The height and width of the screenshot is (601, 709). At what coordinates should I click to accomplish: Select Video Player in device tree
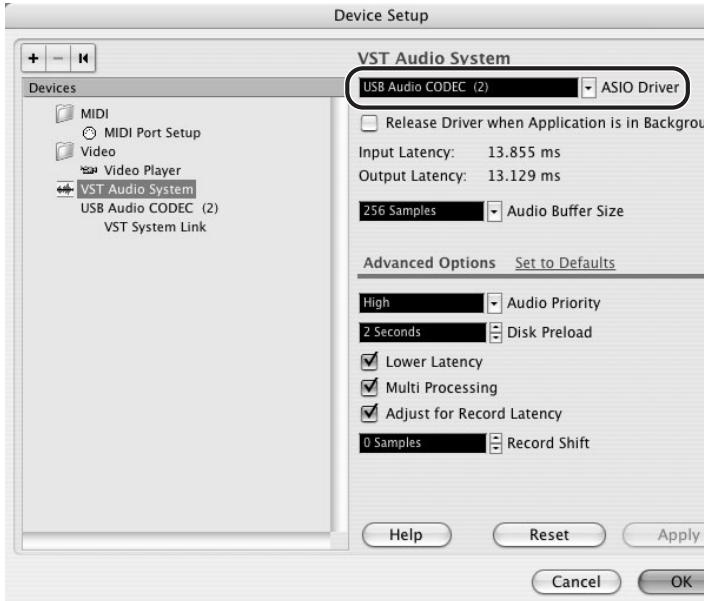142,170
